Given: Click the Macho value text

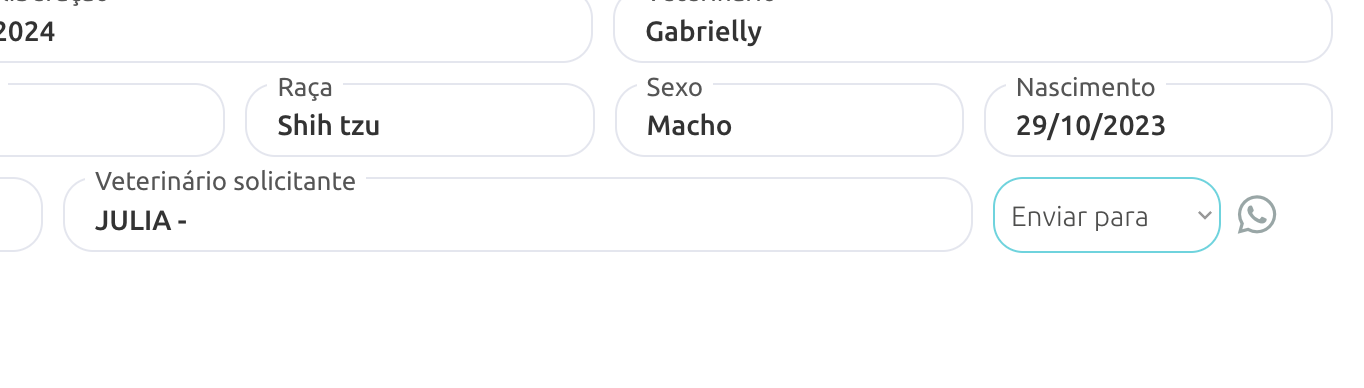Looking at the screenshot, I should pos(689,126).
